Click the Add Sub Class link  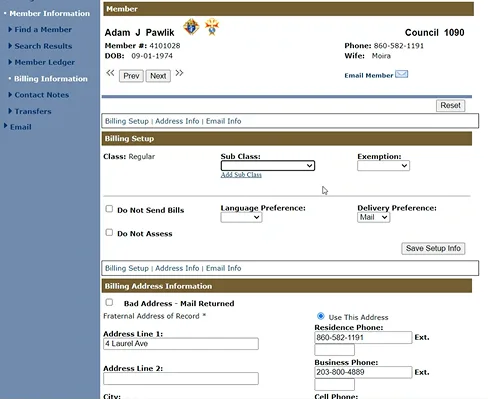coord(241,175)
